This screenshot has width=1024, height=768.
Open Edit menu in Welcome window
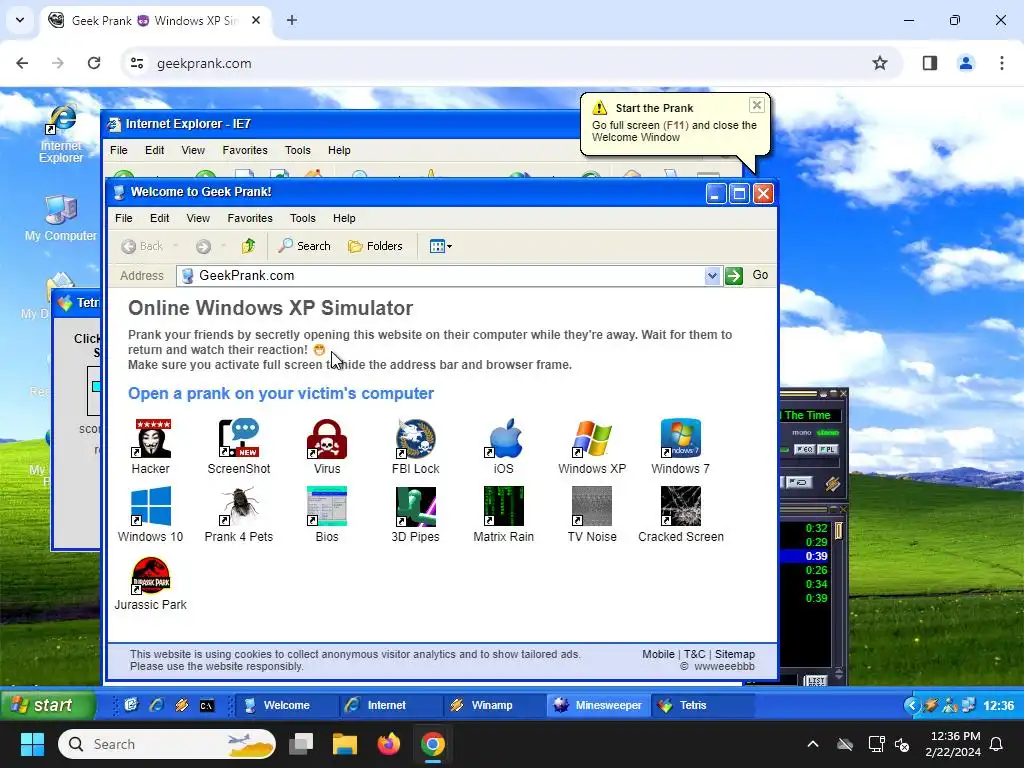point(159,218)
